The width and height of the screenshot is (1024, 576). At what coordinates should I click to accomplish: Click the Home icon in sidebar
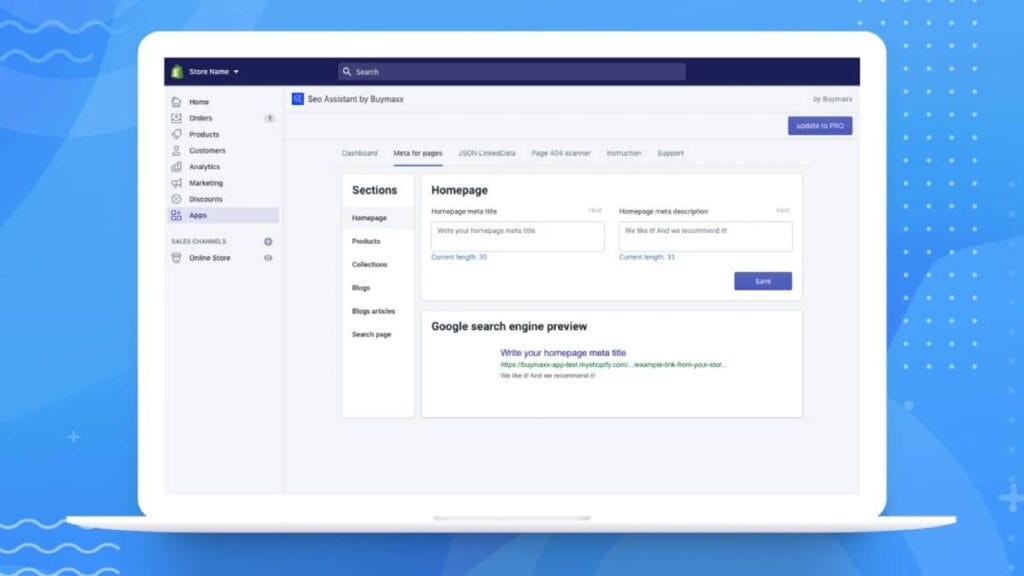[x=176, y=102]
